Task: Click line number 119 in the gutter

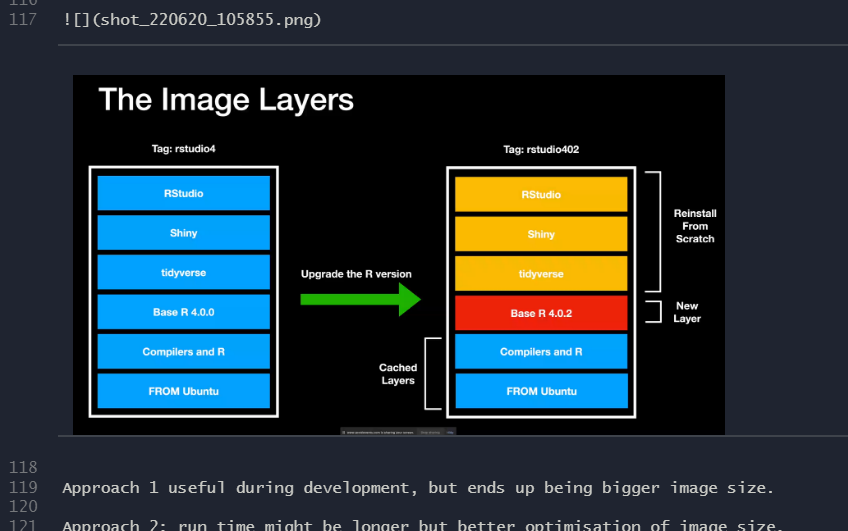Action: tap(23, 488)
